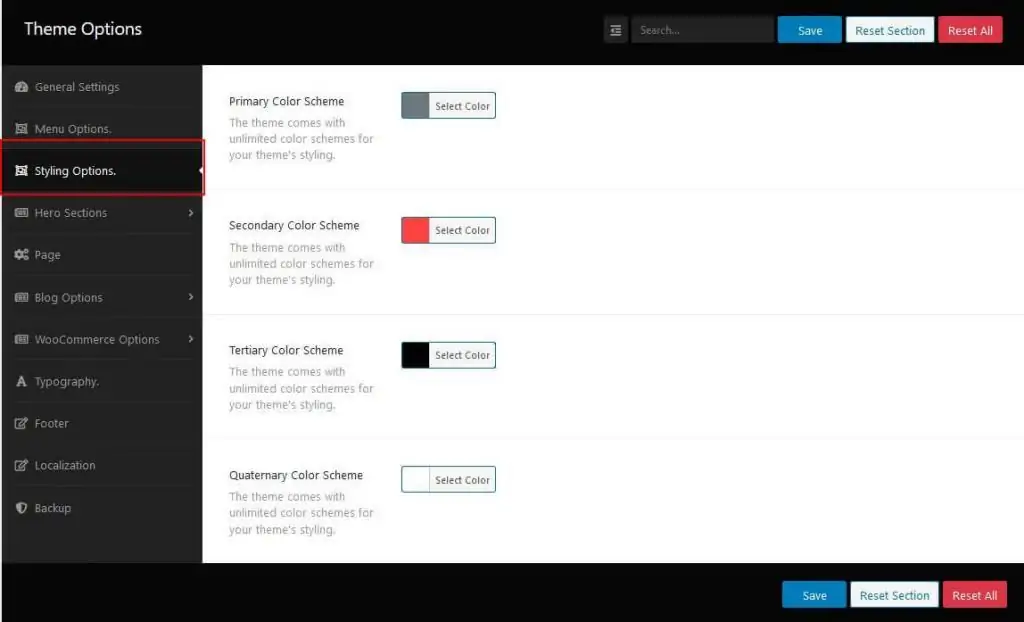Click Select Color for Tertiary Color Scheme
This screenshot has width=1024, height=622.
click(x=462, y=355)
